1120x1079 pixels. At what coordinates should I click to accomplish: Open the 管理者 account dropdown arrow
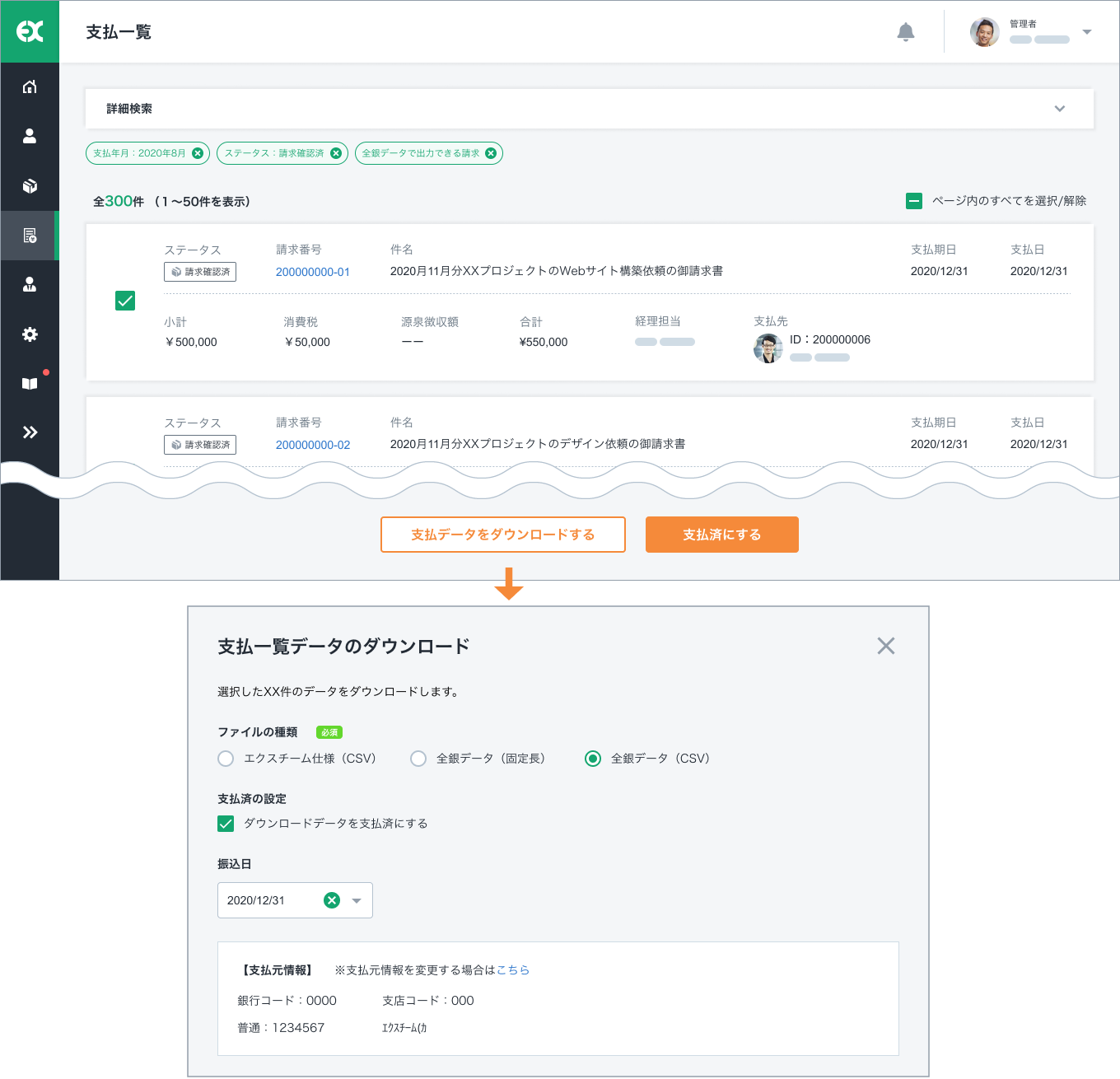click(1087, 32)
